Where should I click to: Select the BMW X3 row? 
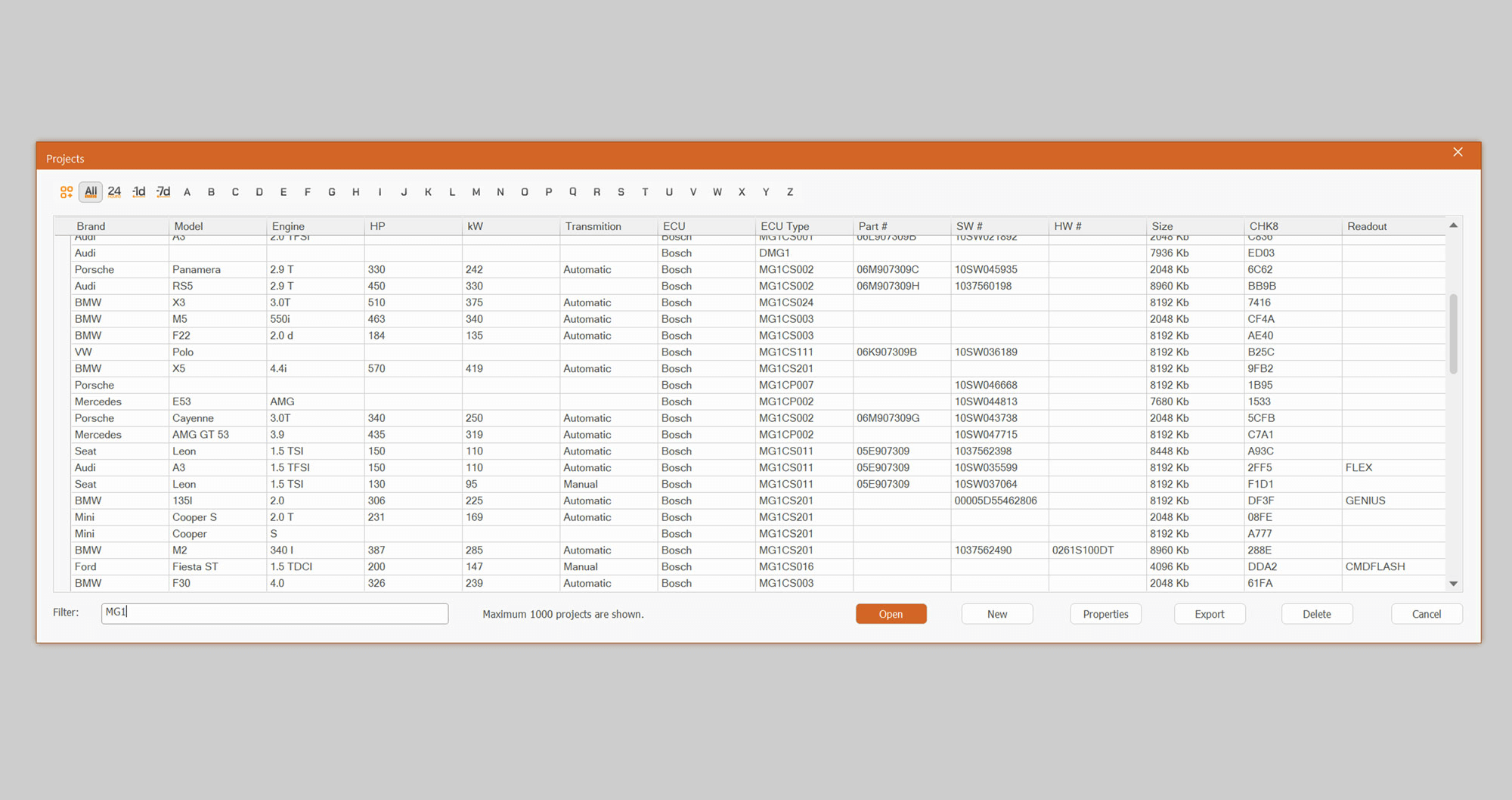[x=758, y=302]
